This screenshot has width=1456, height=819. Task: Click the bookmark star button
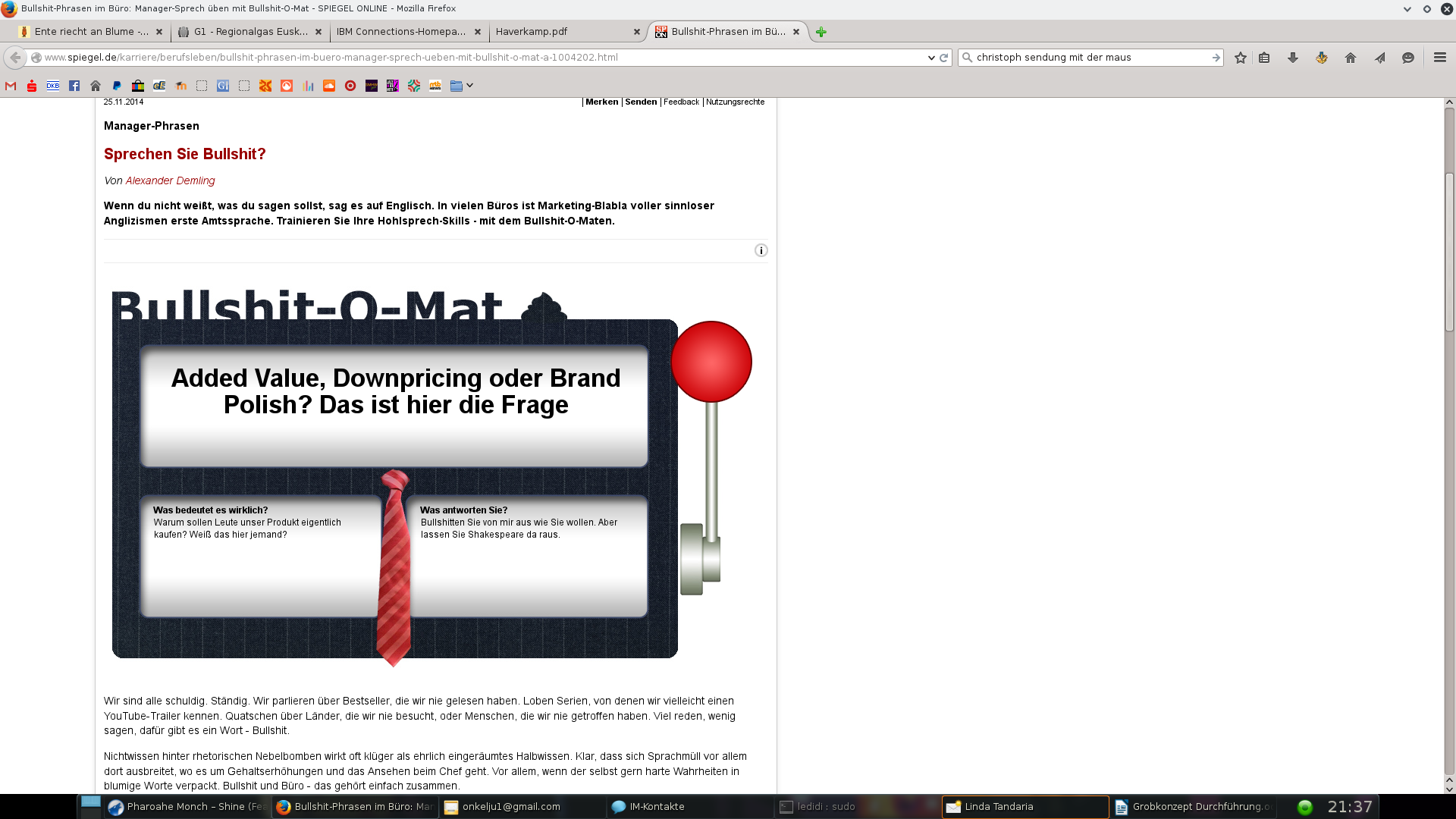pos(1241,58)
